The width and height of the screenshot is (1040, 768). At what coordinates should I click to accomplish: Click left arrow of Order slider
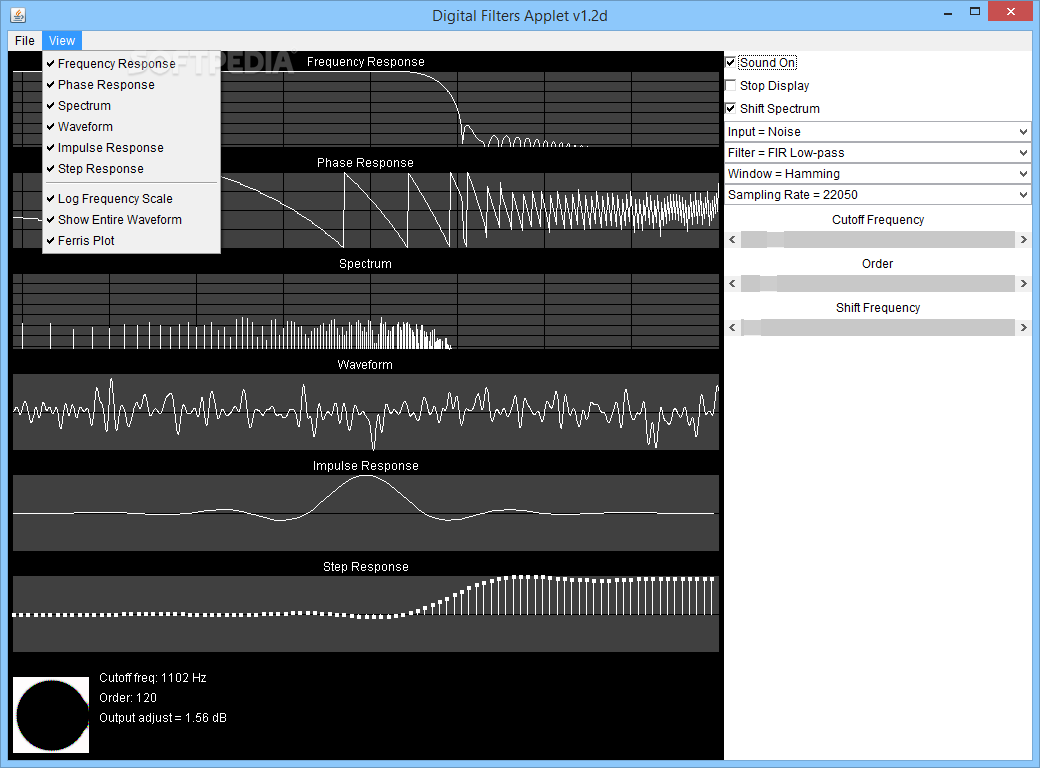tap(732, 284)
